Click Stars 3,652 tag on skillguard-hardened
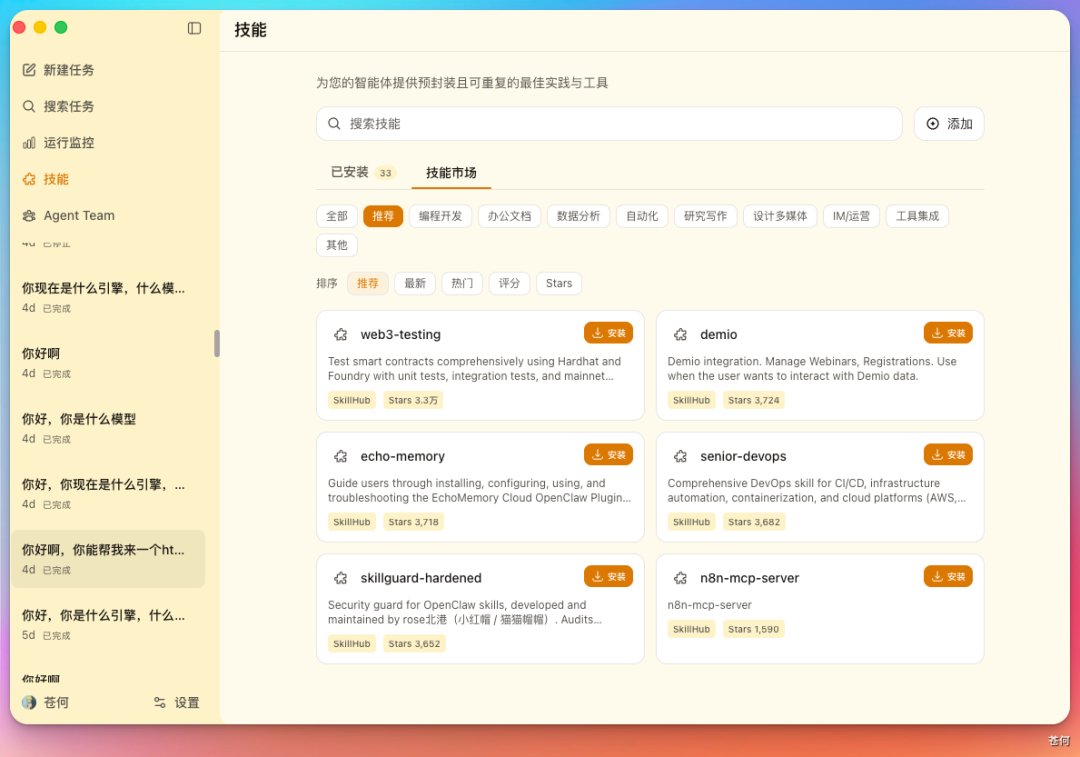Image resolution: width=1080 pixels, height=757 pixels. click(414, 644)
